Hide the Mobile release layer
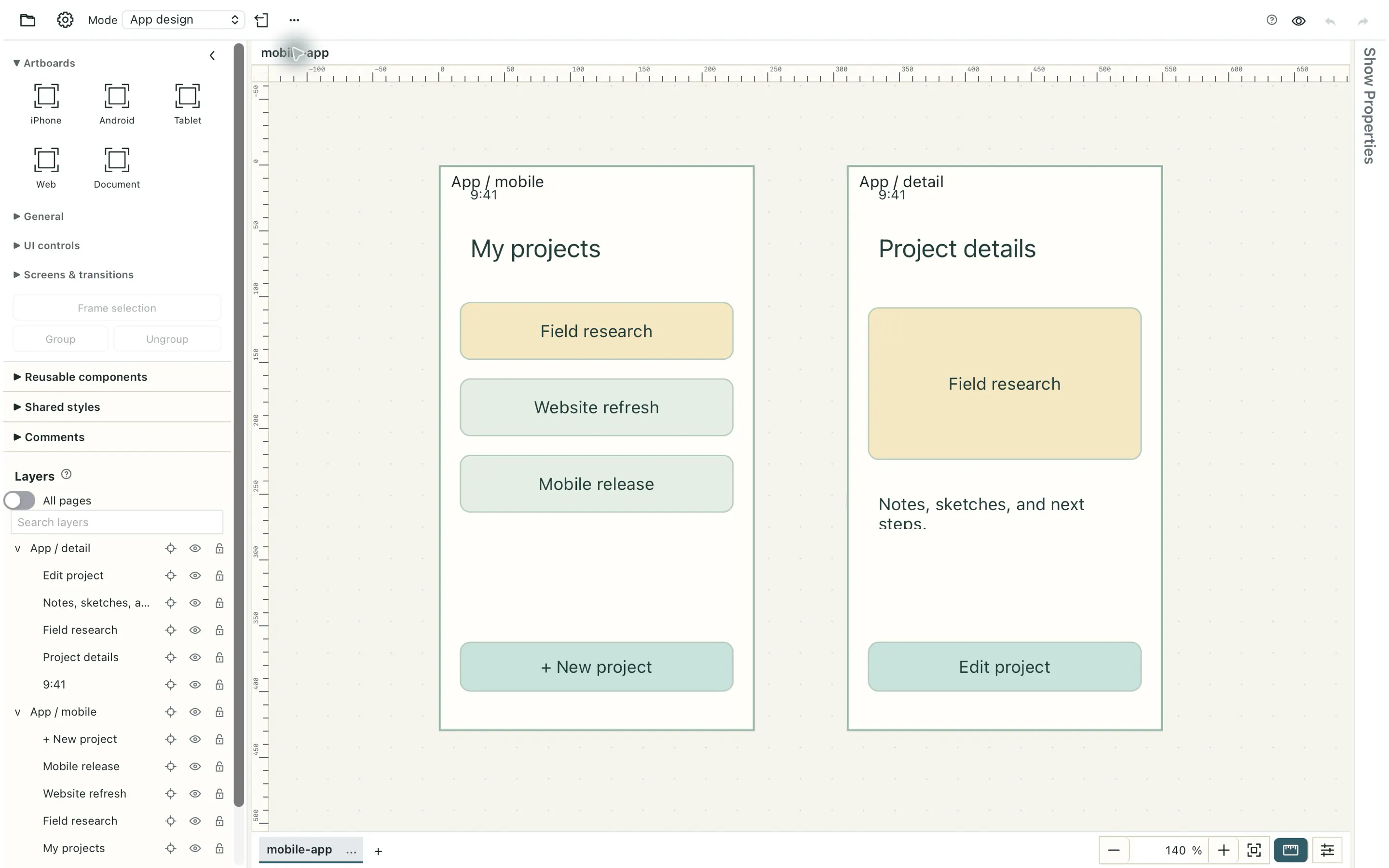This screenshot has height=868, width=1389. click(195, 766)
